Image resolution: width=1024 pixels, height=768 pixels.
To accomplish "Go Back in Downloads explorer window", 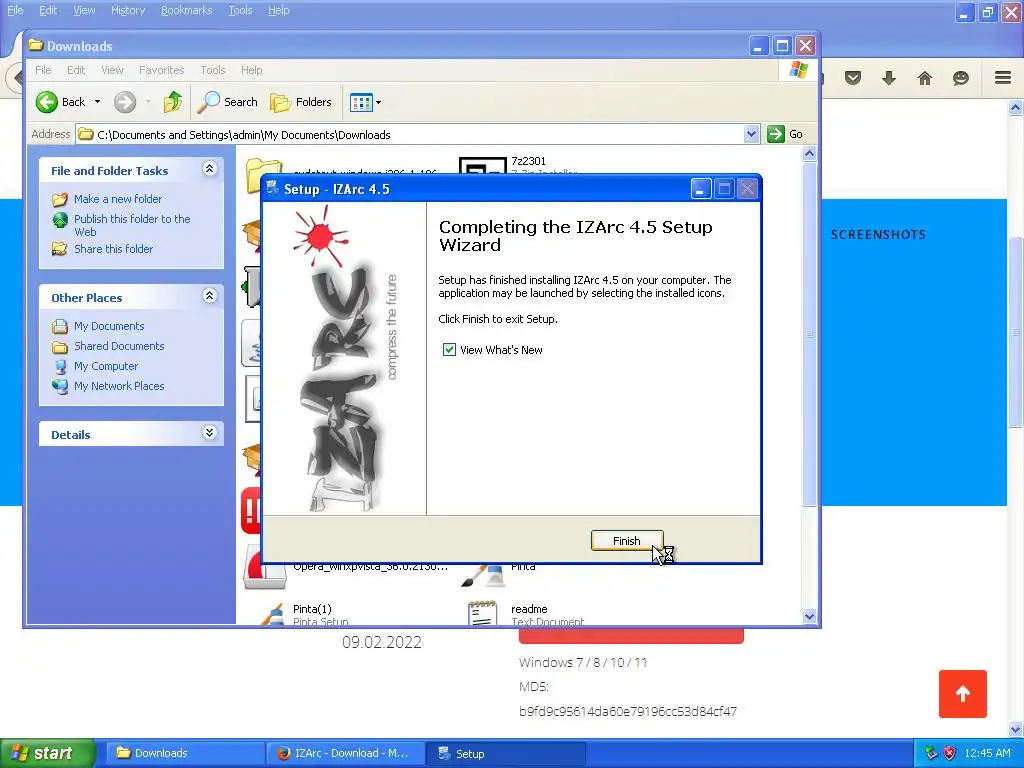I will (60, 102).
